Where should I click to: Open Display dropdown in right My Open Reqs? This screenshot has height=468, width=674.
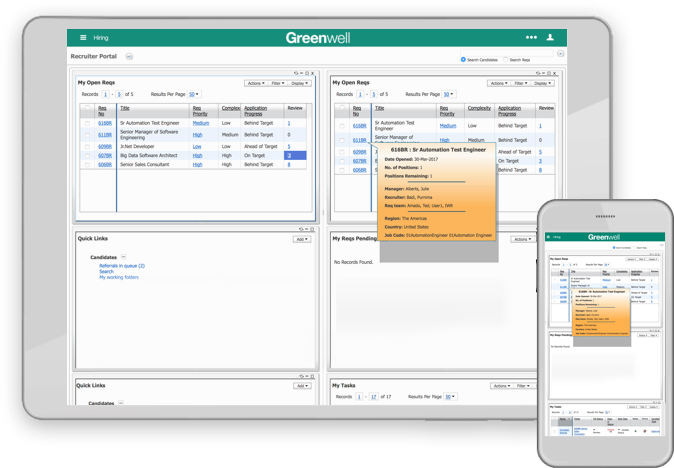tap(542, 83)
